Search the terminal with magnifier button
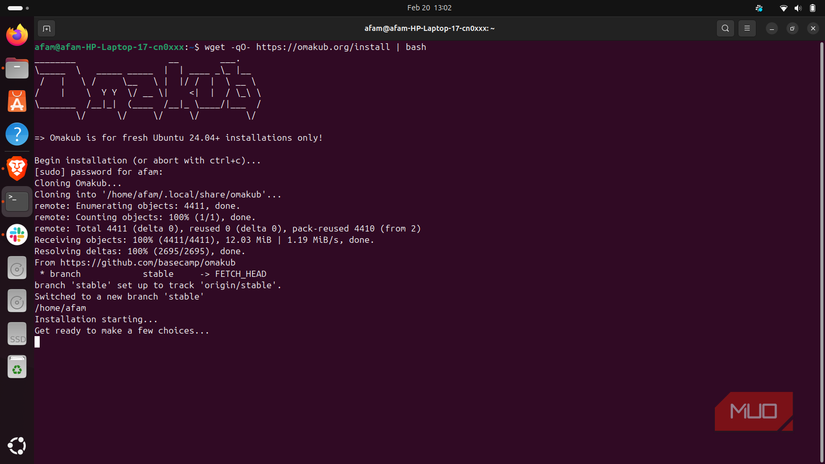Image resolution: width=825 pixels, height=464 pixels. click(725, 28)
